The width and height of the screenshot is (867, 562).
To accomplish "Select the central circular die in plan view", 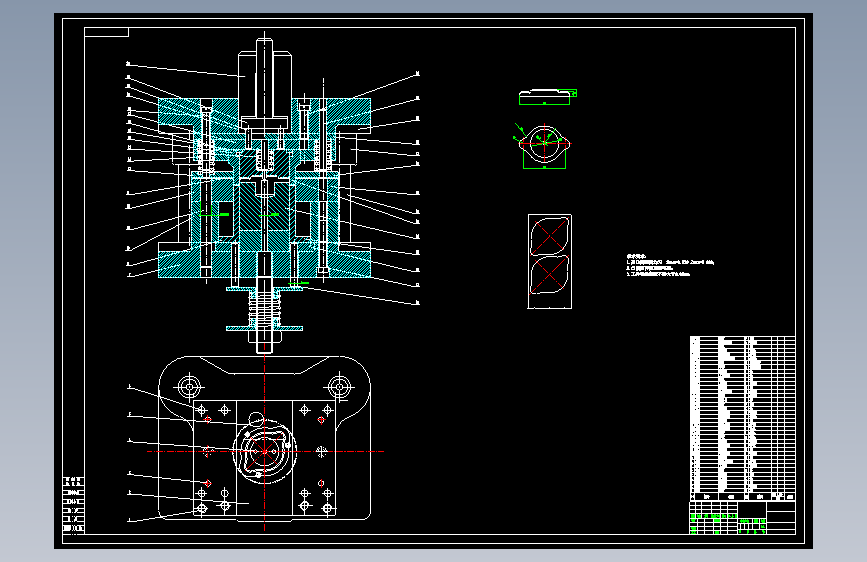I will 264,451.
